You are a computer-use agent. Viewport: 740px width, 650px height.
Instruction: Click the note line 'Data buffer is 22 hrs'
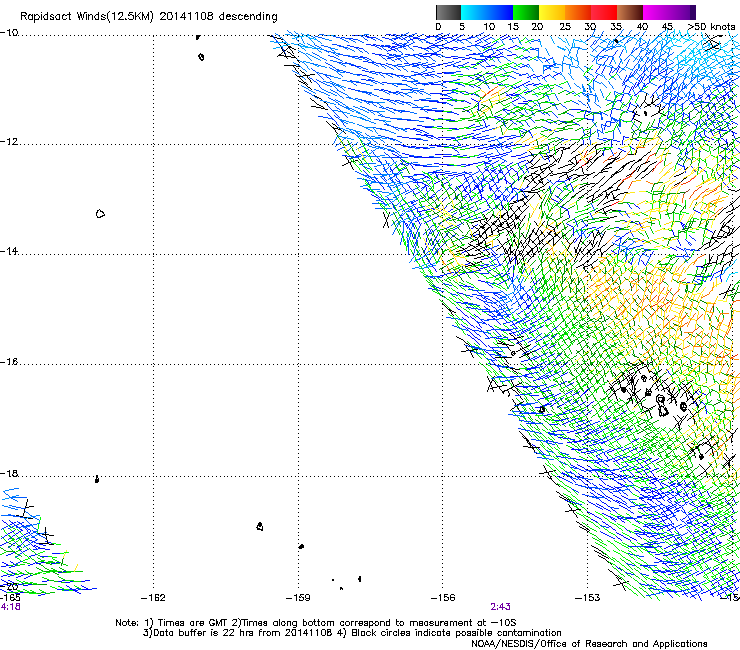point(204,633)
